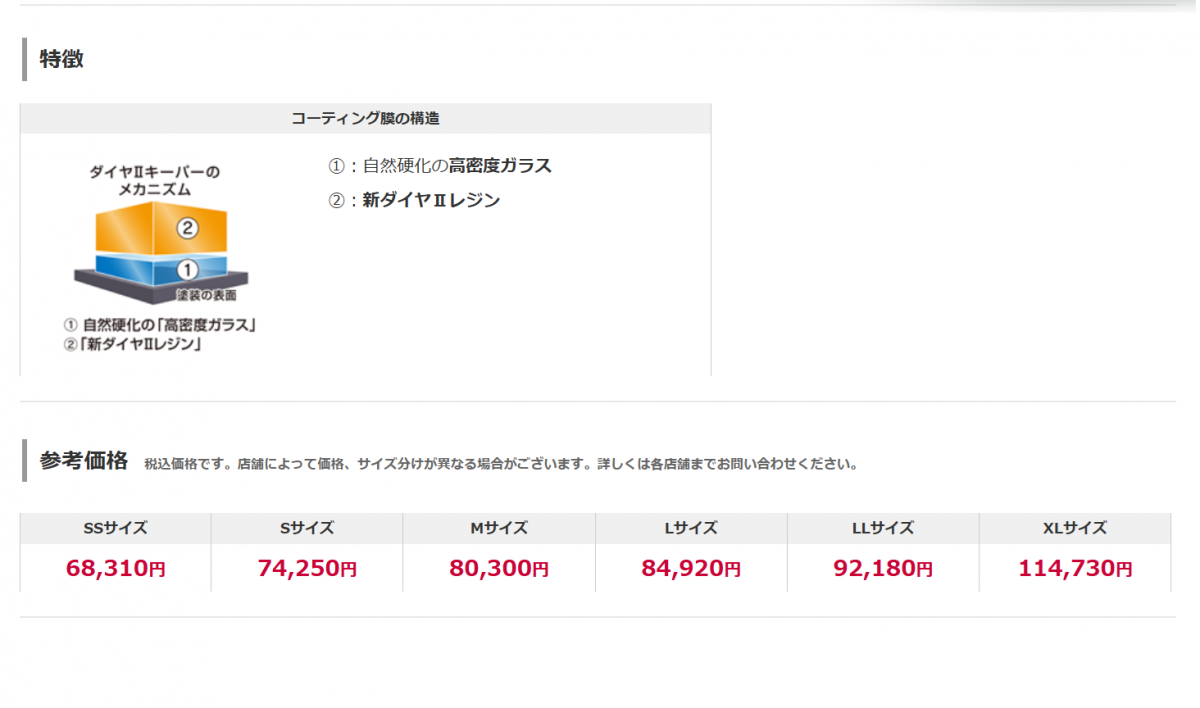The image size is (1200, 708).
Task: Click the 参考価格 section heading
Action: tap(84, 461)
